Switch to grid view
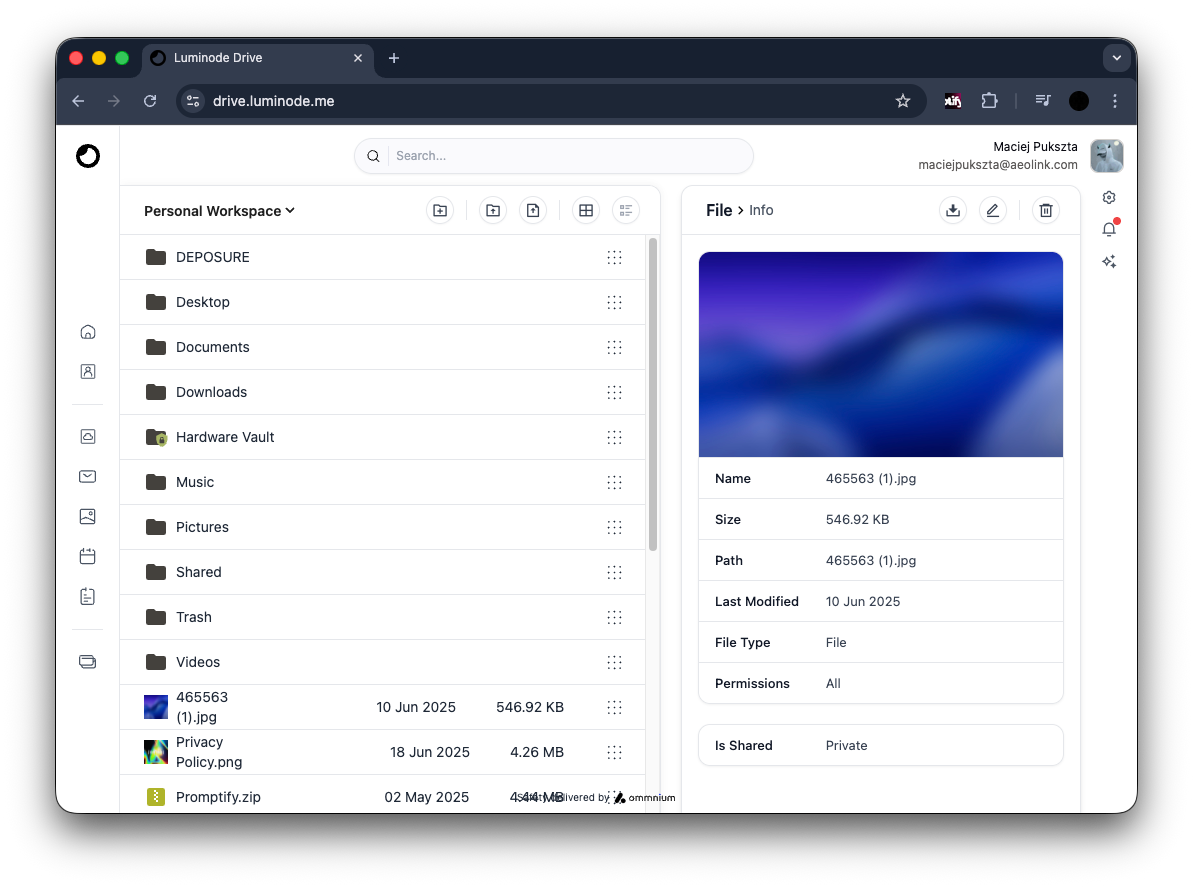 [x=586, y=210]
